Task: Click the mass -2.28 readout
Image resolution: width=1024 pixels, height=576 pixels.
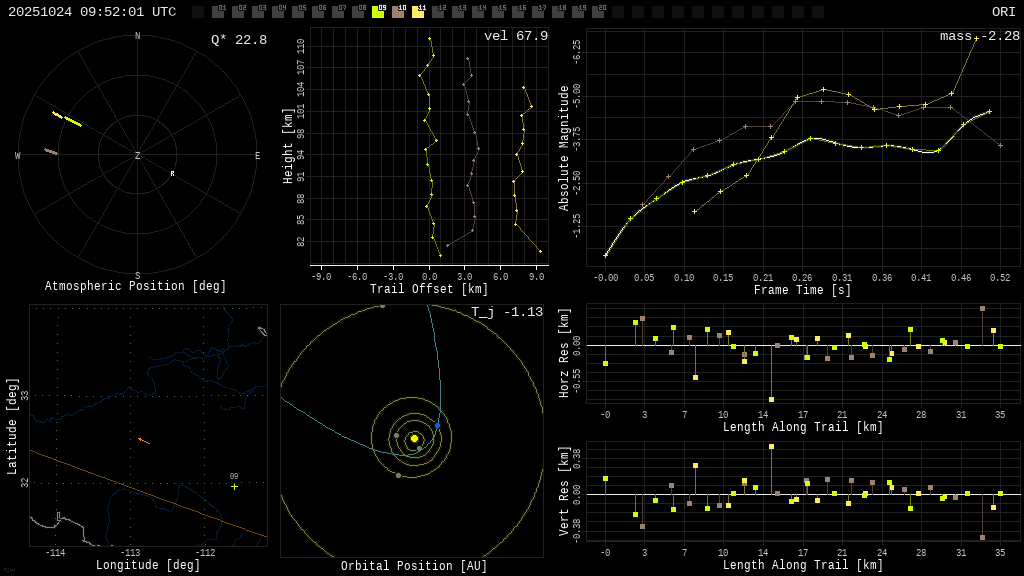Action: [979, 36]
